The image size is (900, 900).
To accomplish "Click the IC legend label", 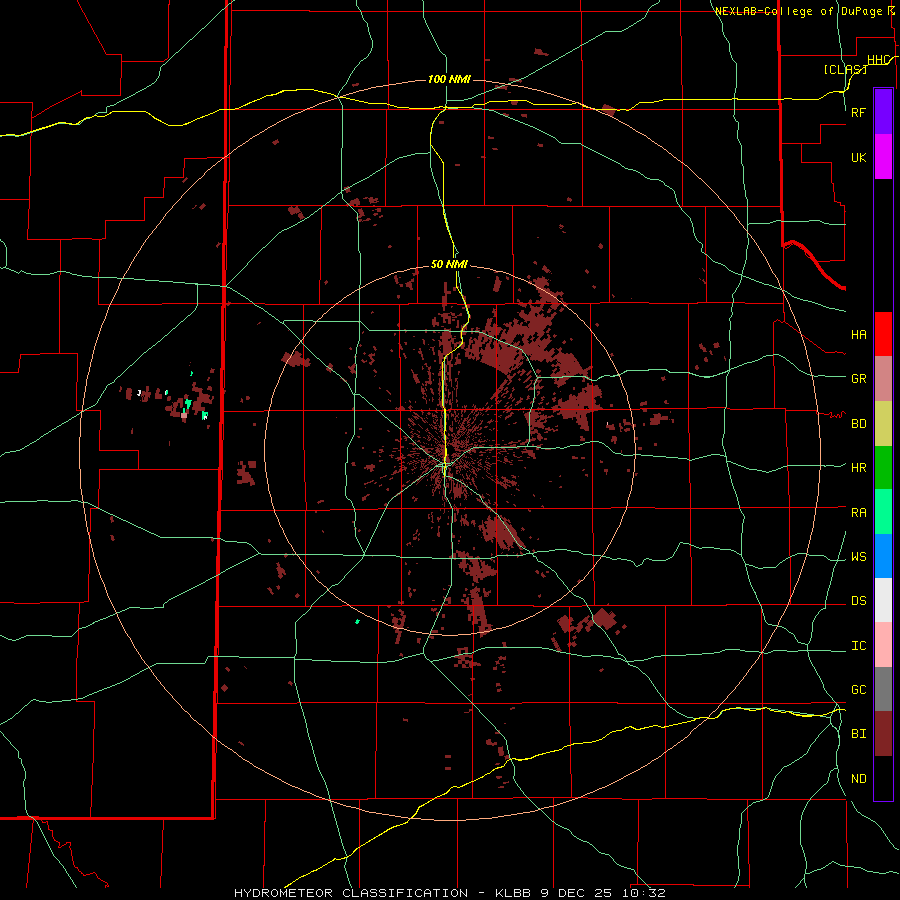I will click(x=858, y=646).
